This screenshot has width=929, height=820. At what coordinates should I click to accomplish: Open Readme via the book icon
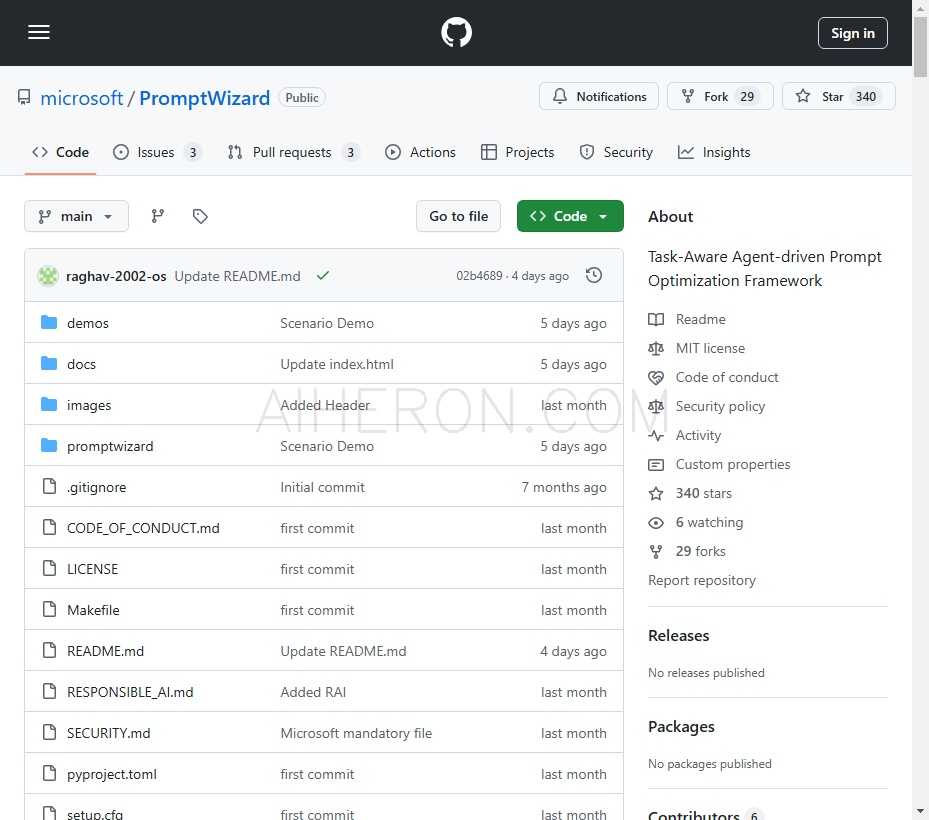656,319
